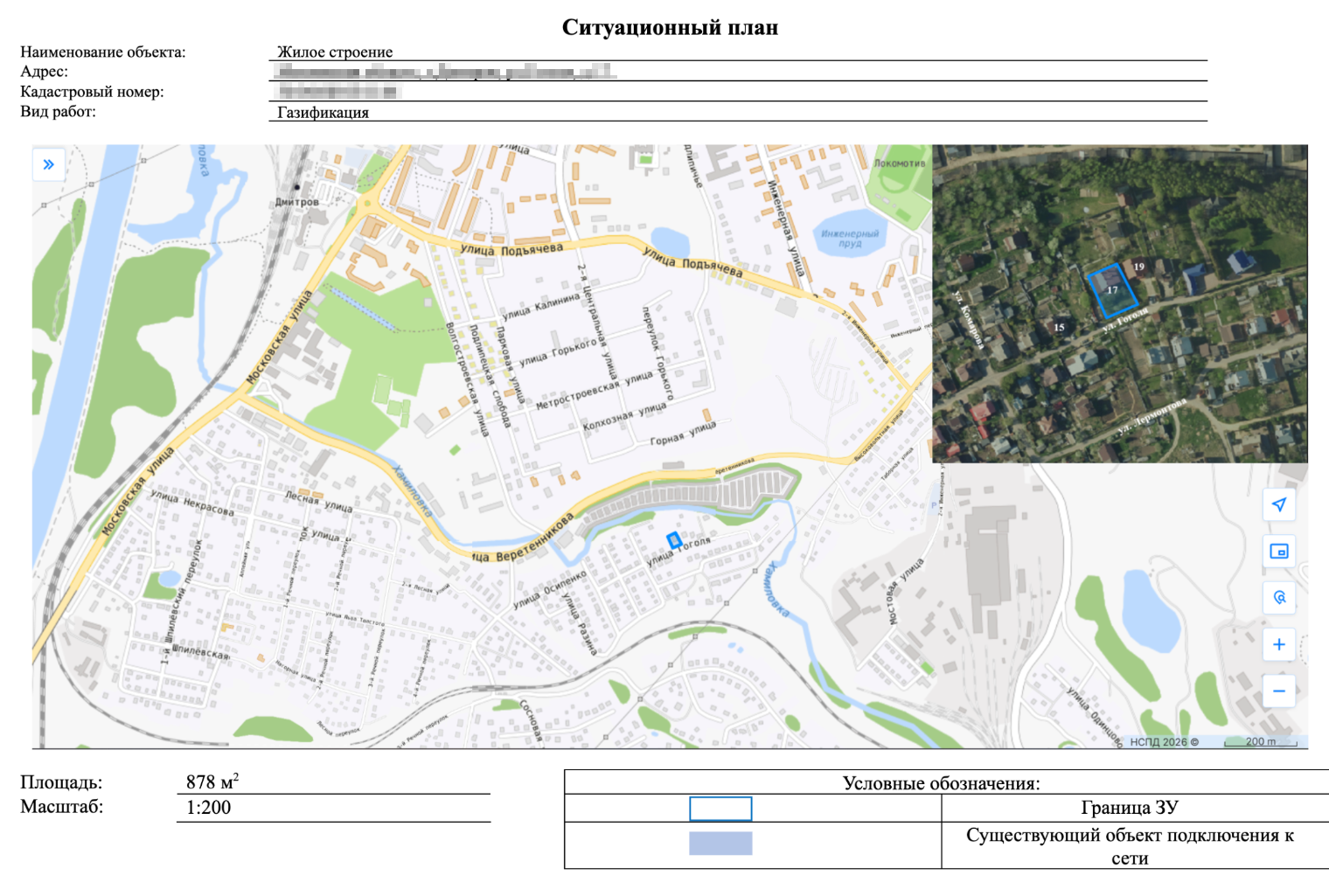This screenshot has height=896, width=1329.
Task: Click the Вид работ label
Action: coord(58,111)
